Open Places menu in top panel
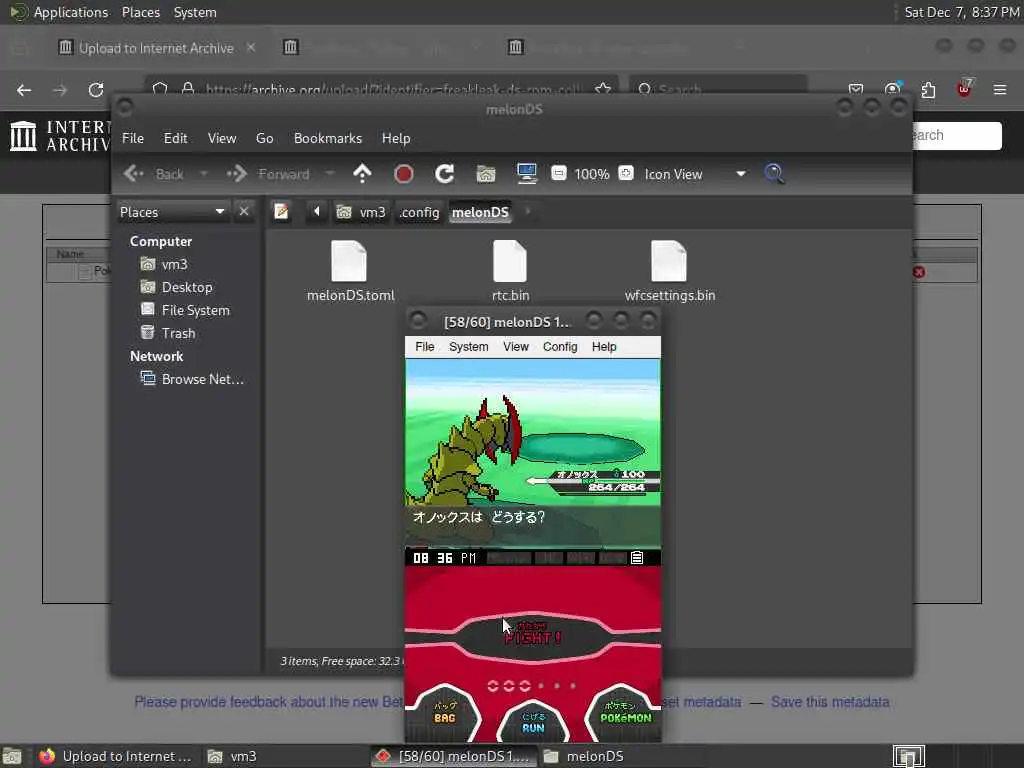 point(140,12)
